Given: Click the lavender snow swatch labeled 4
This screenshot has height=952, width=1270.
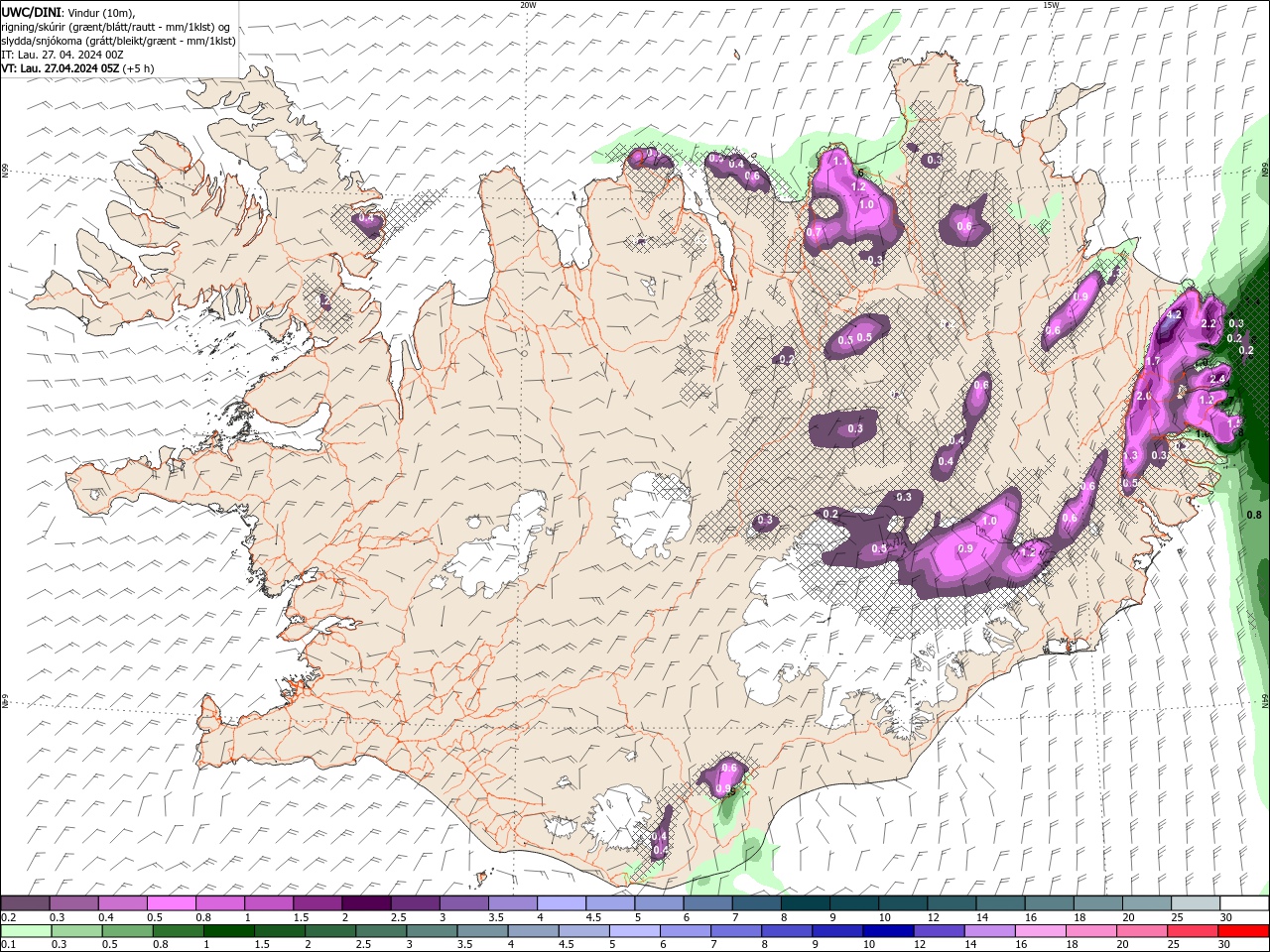Looking at the screenshot, I should [562, 903].
